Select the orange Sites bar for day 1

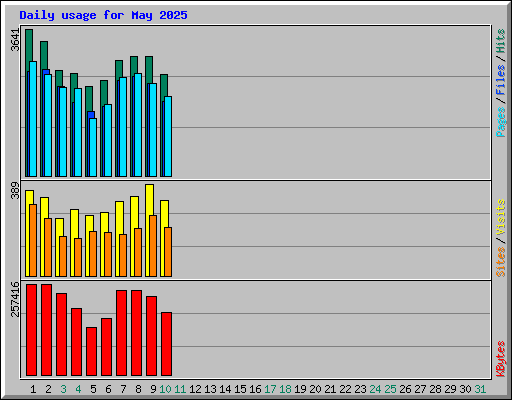[33, 240]
